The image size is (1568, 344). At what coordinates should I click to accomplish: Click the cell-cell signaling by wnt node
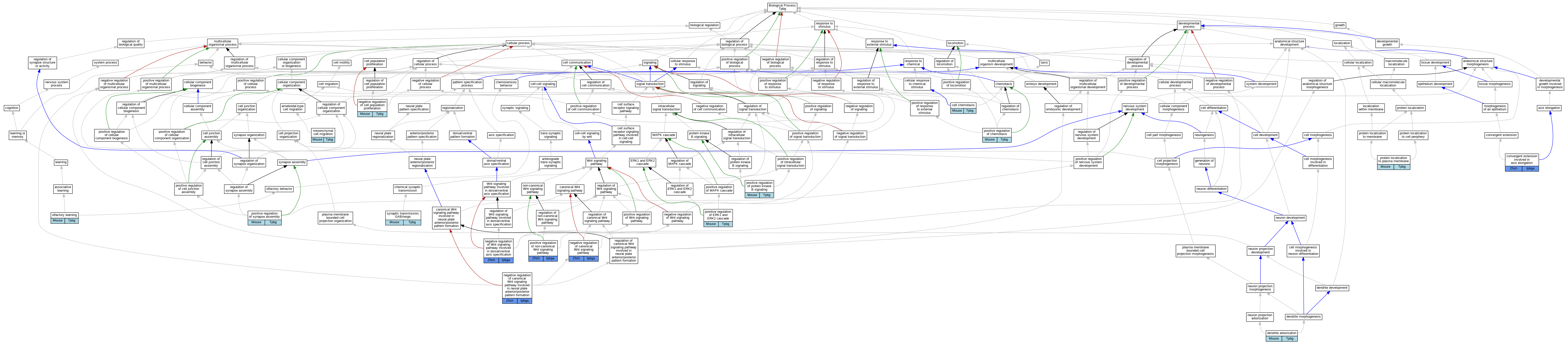tap(587, 135)
